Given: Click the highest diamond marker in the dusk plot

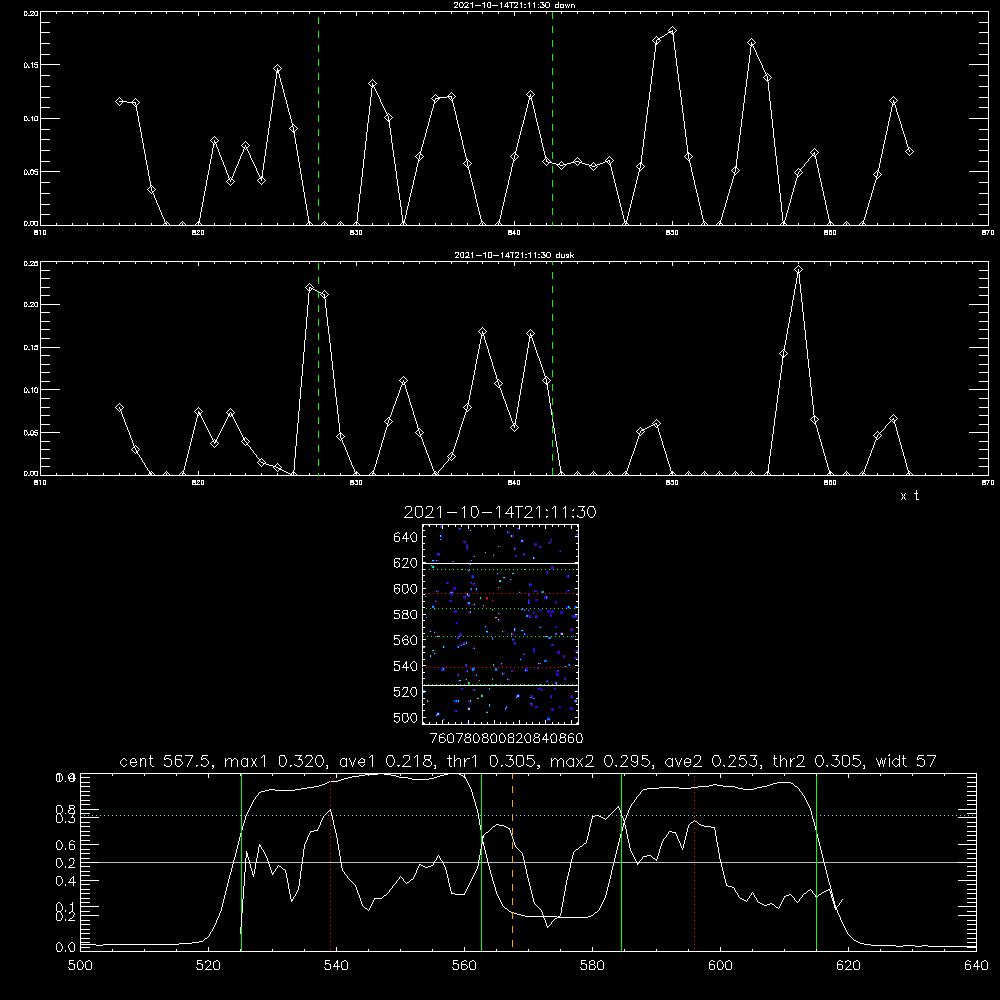Looking at the screenshot, I should click(x=798, y=270).
